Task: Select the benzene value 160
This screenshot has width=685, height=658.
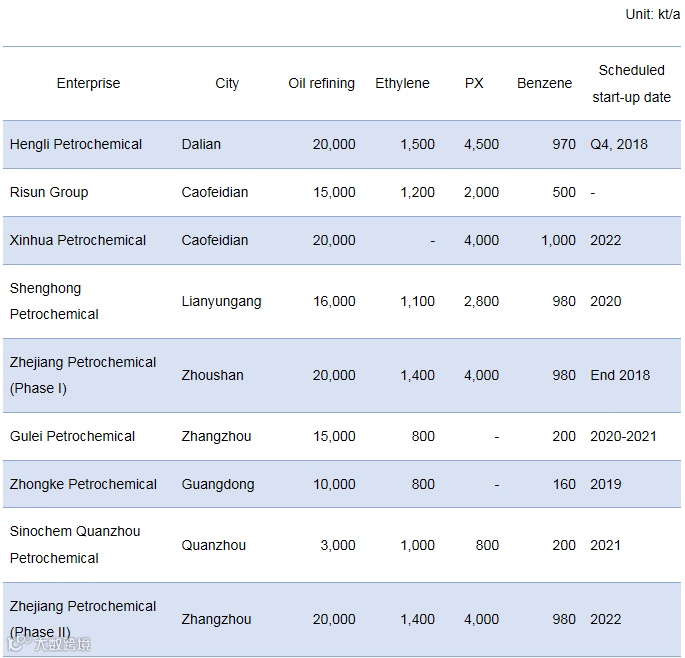Action: click(x=564, y=484)
